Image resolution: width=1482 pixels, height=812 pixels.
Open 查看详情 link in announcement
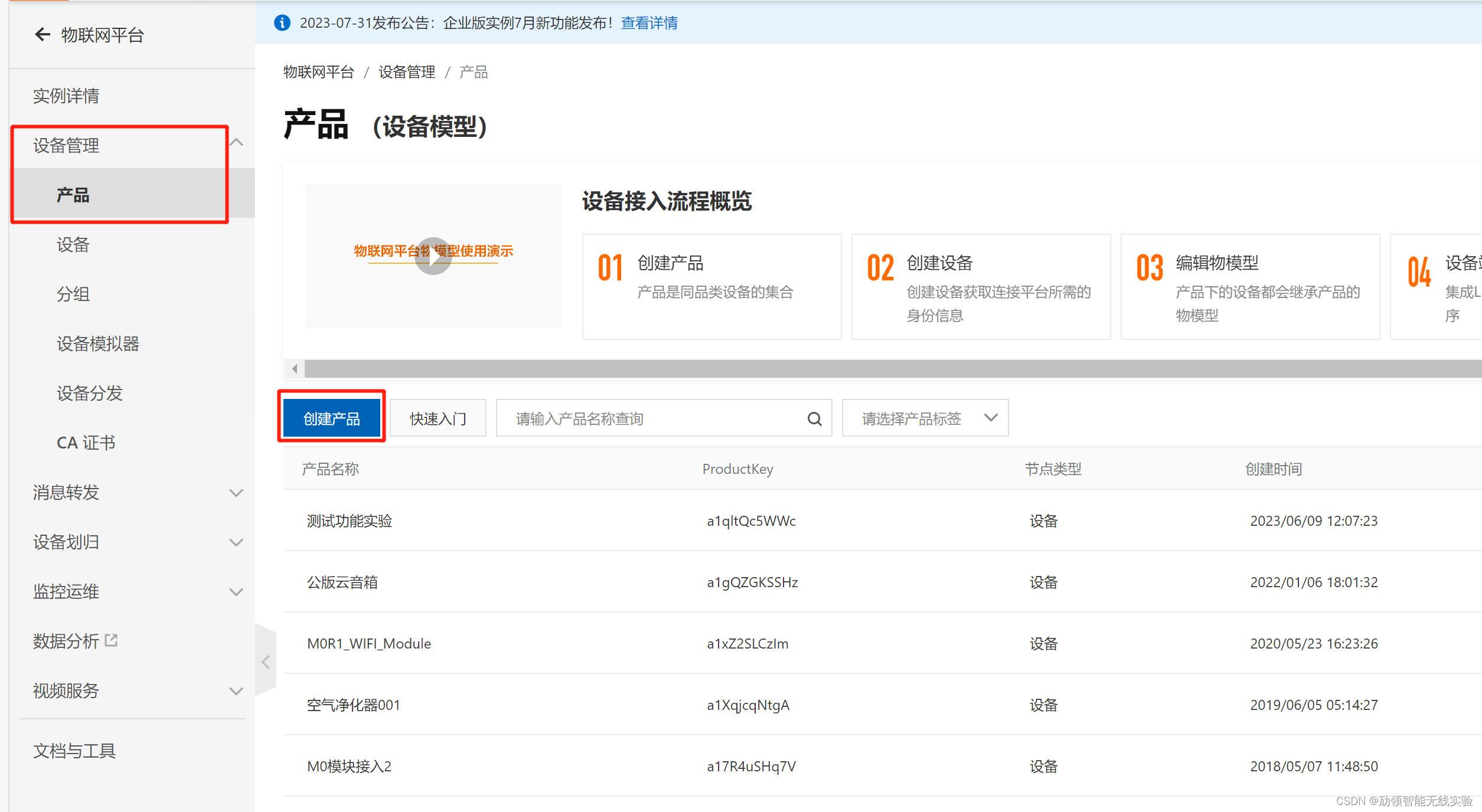(649, 23)
